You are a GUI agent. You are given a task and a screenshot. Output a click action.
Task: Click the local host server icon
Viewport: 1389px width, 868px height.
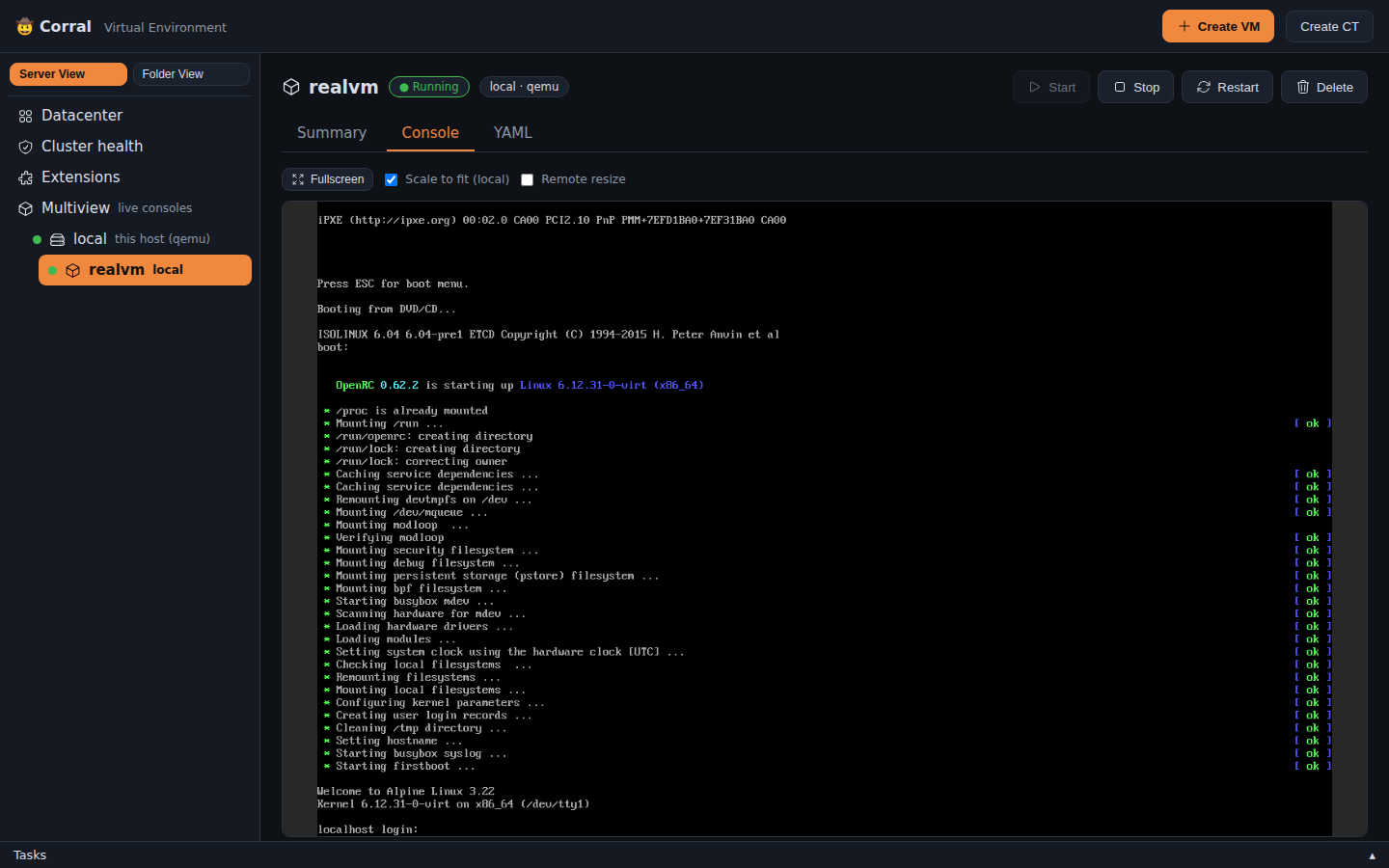click(58, 239)
